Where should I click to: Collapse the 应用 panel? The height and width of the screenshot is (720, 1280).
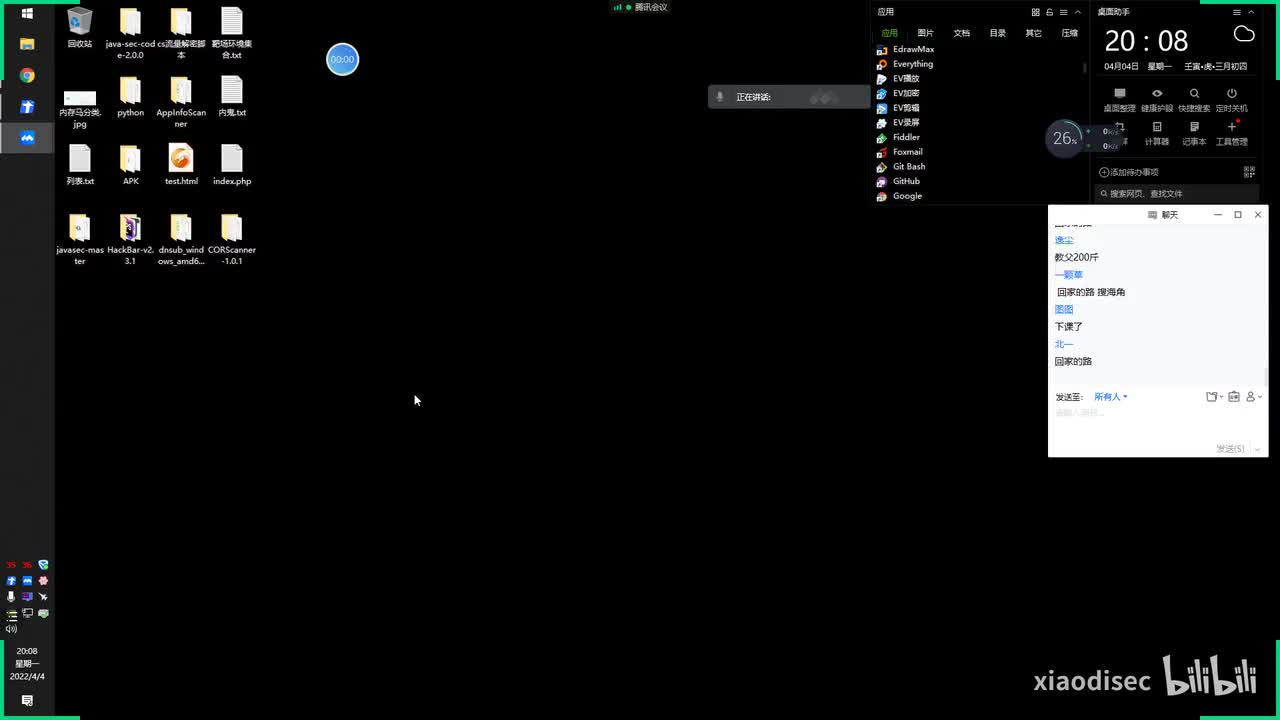tap(1078, 12)
